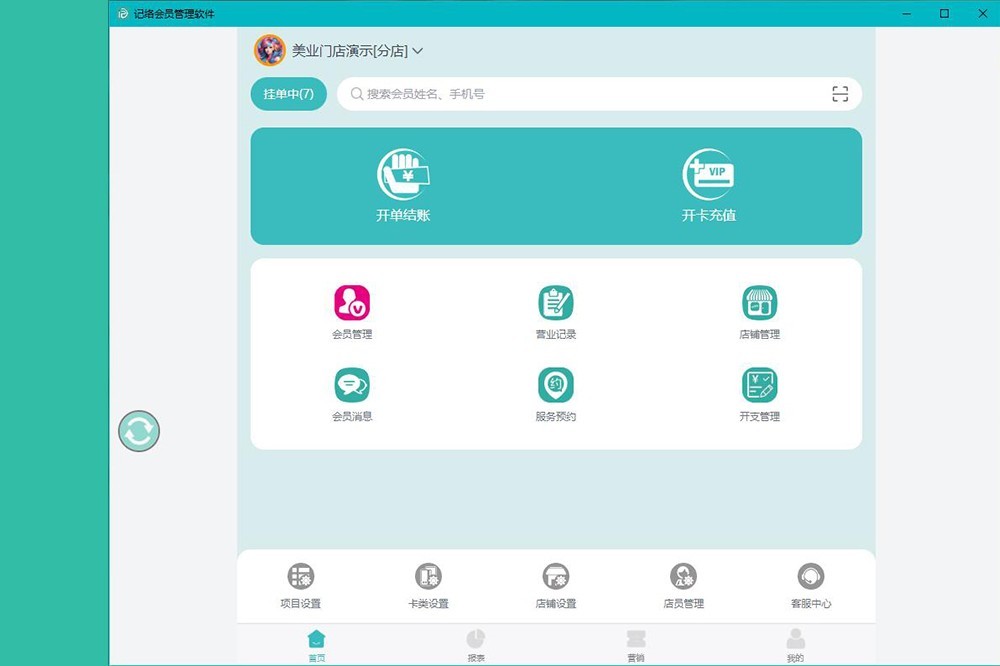Switch to the 营销 marketing tab

click(x=636, y=644)
